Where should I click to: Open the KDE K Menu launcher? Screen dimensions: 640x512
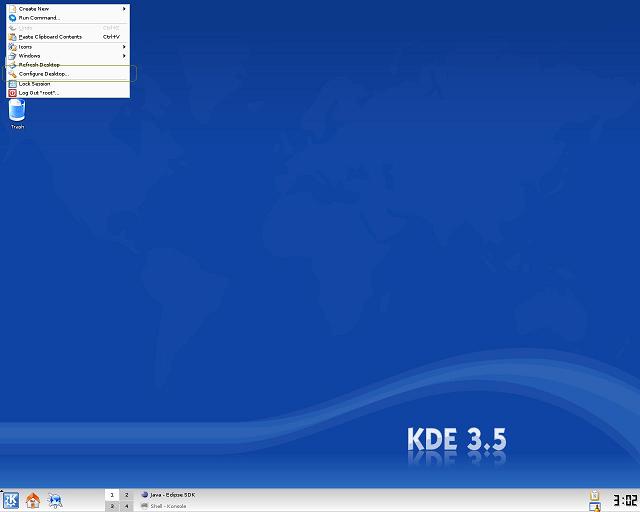point(11,500)
